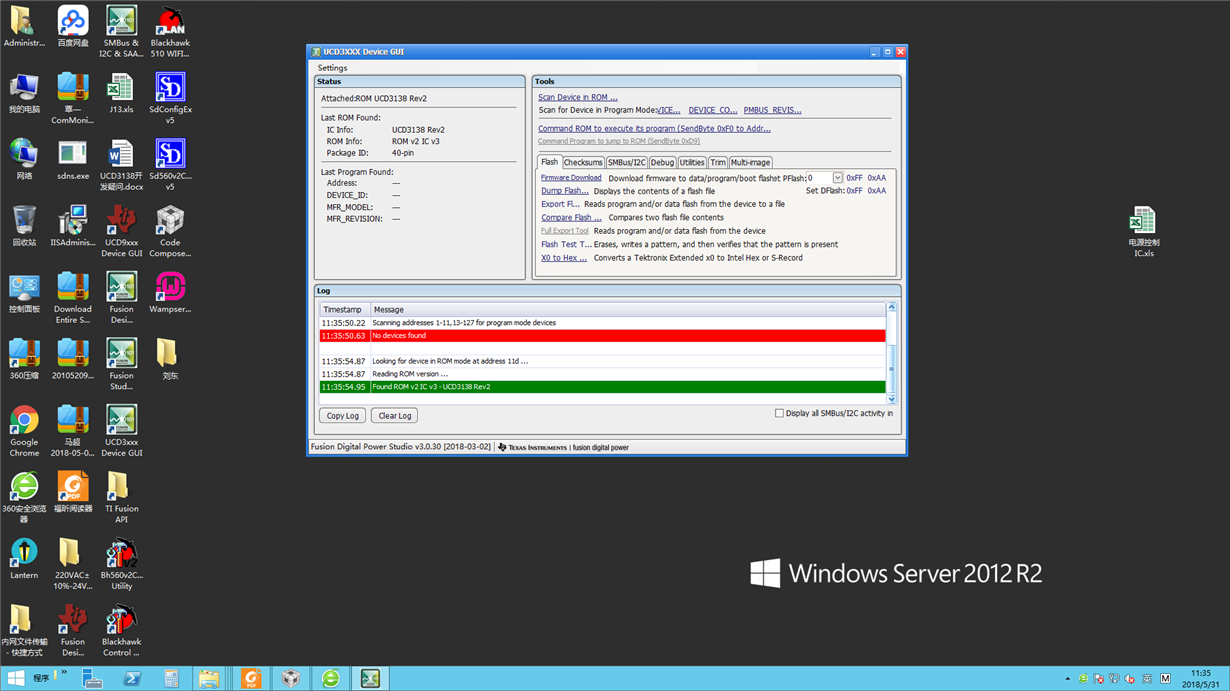This screenshot has height=691, width=1230.
Task: Launch Blackhawk Control desktop shortcut
Action: (x=121, y=631)
